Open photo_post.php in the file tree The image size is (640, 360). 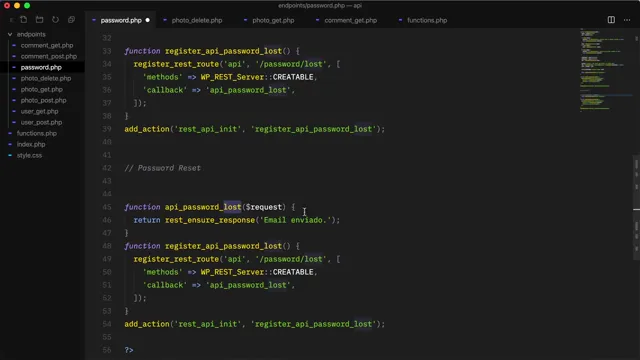pos(43,100)
